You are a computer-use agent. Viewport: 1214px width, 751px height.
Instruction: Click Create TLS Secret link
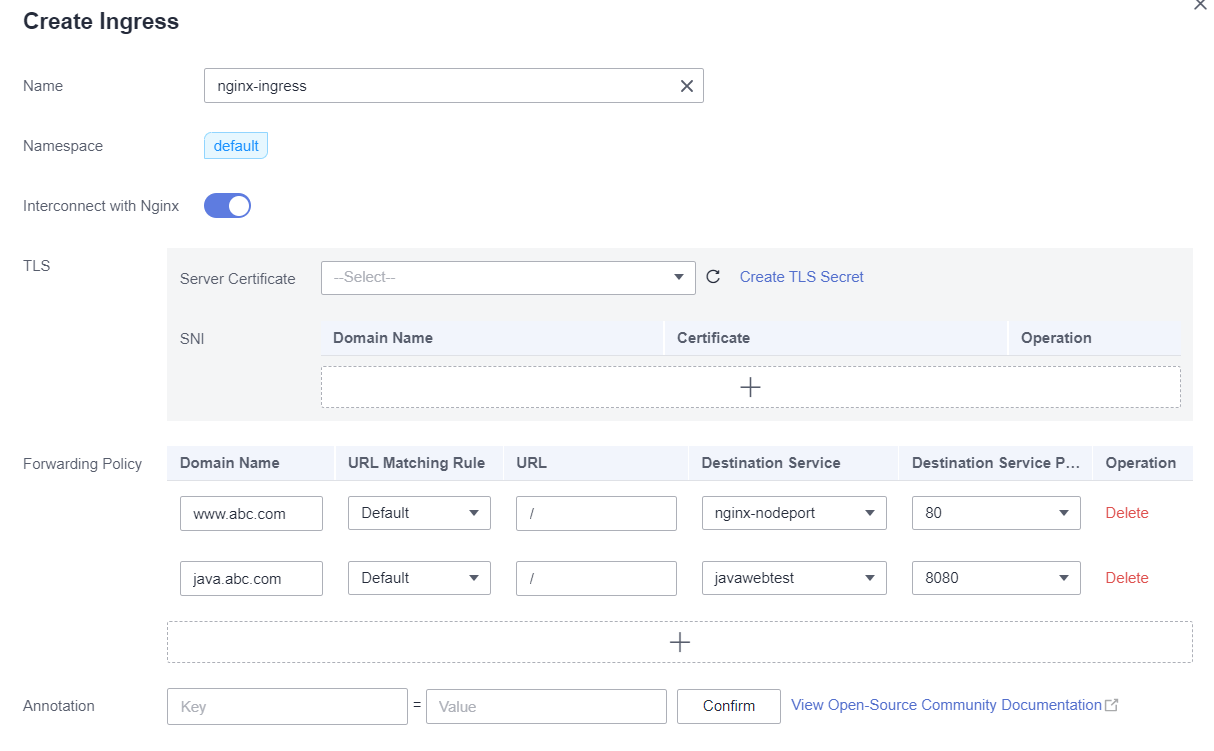(801, 277)
